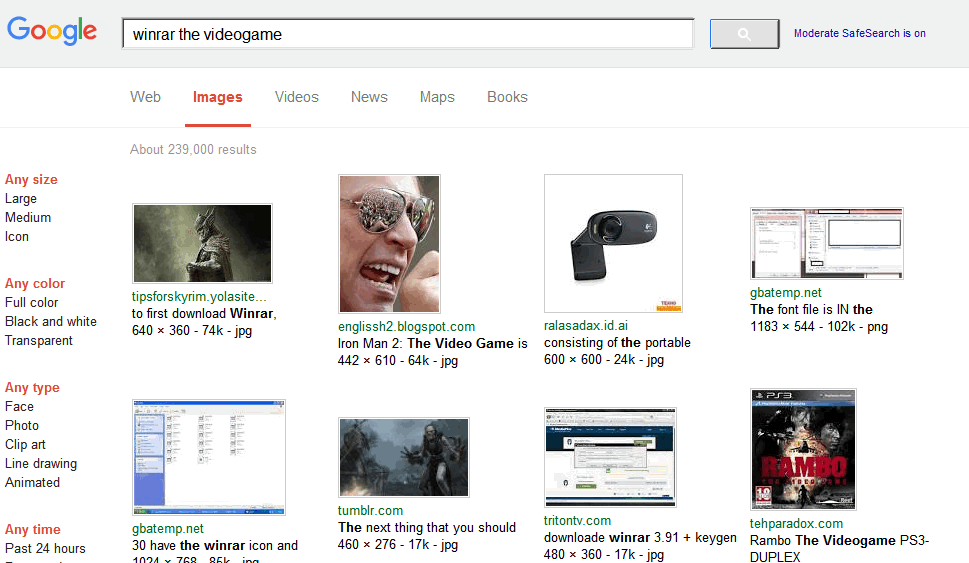The width and height of the screenshot is (969, 563).
Task: Switch to the Web tab
Action: [x=145, y=97]
